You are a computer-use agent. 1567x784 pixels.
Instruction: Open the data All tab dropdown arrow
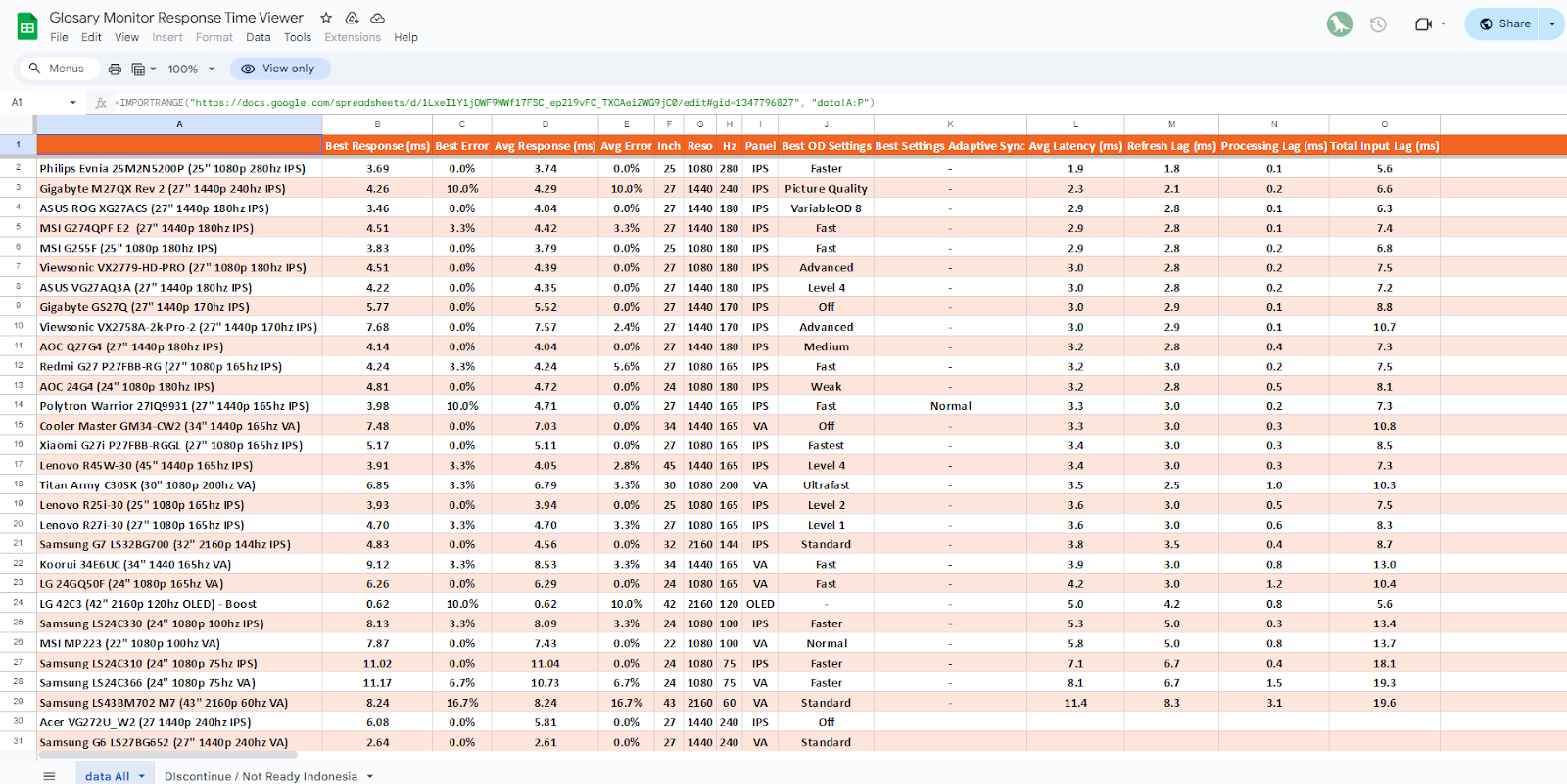point(142,776)
